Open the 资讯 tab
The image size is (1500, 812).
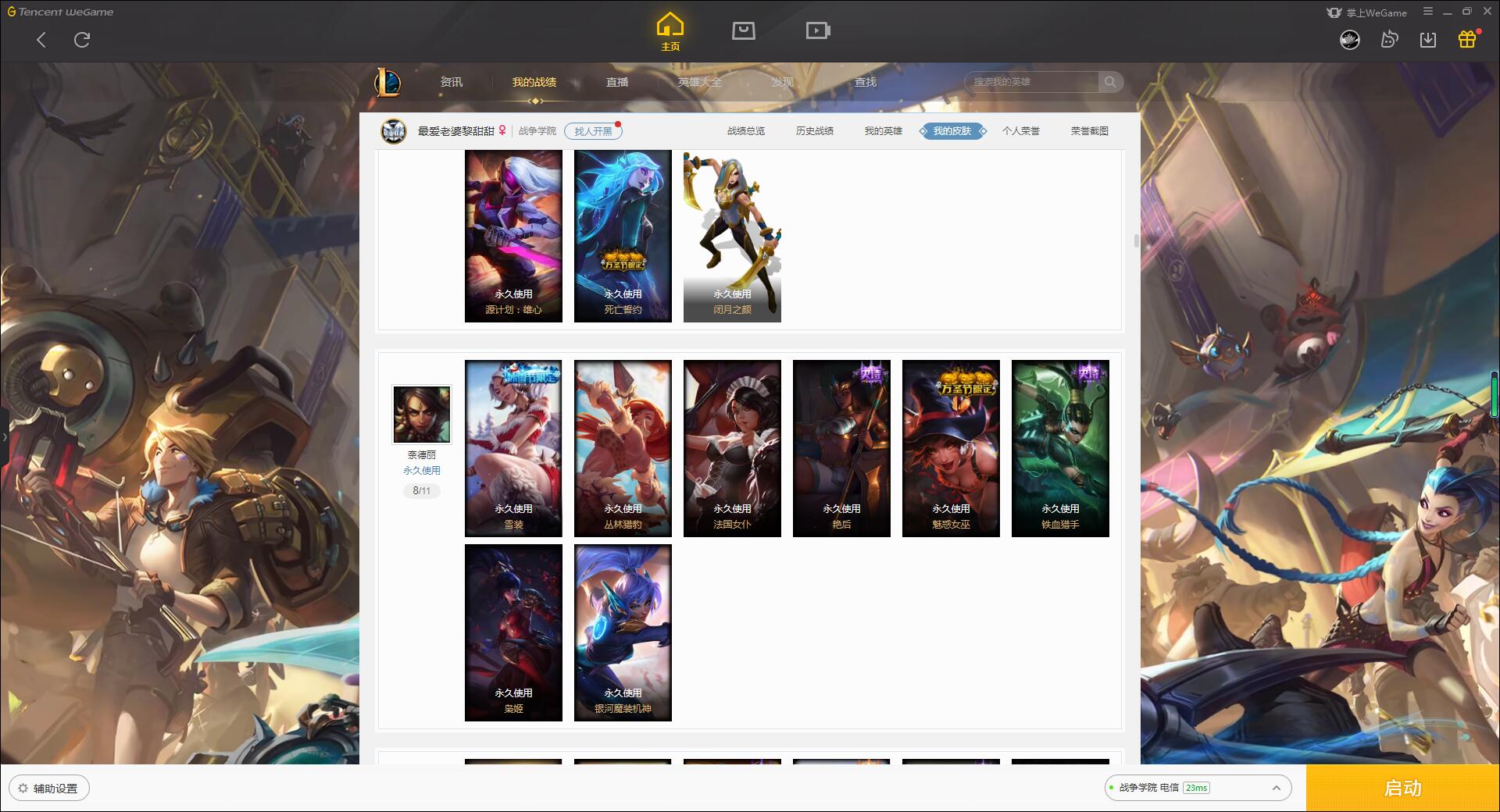451,82
